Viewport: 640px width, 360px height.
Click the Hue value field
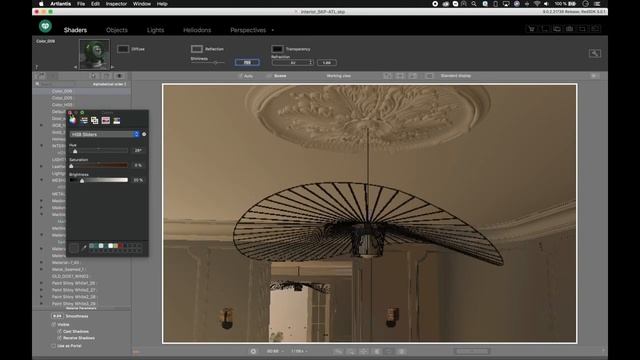click(x=138, y=151)
